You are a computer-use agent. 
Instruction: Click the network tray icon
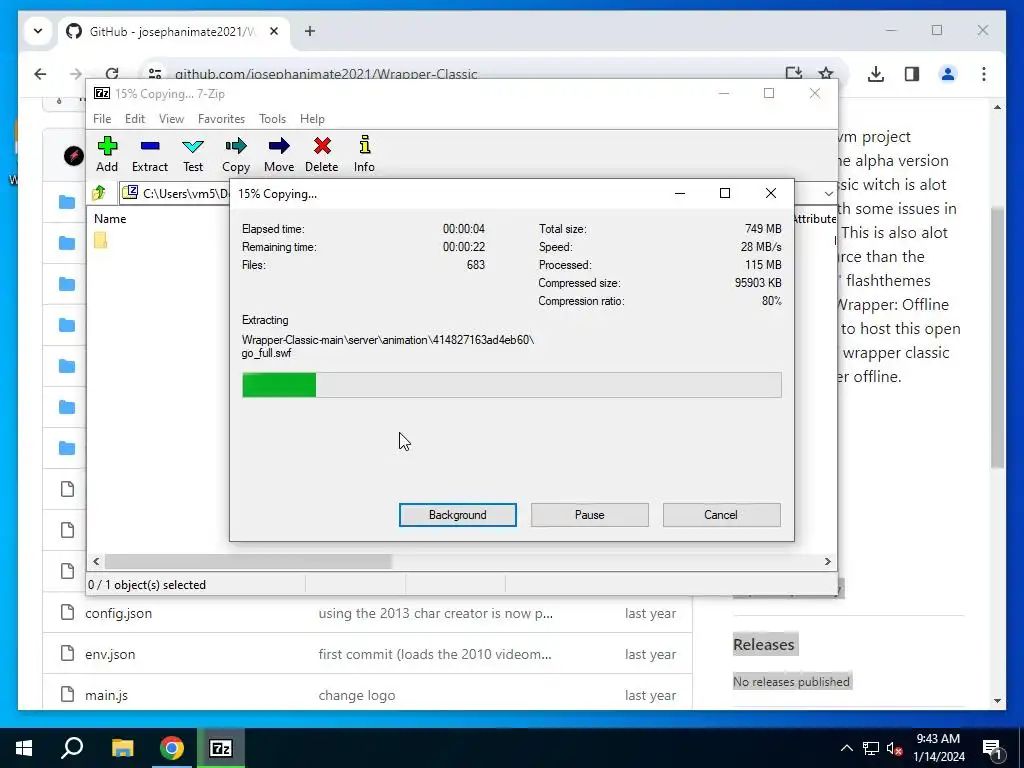(x=871, y=748)
